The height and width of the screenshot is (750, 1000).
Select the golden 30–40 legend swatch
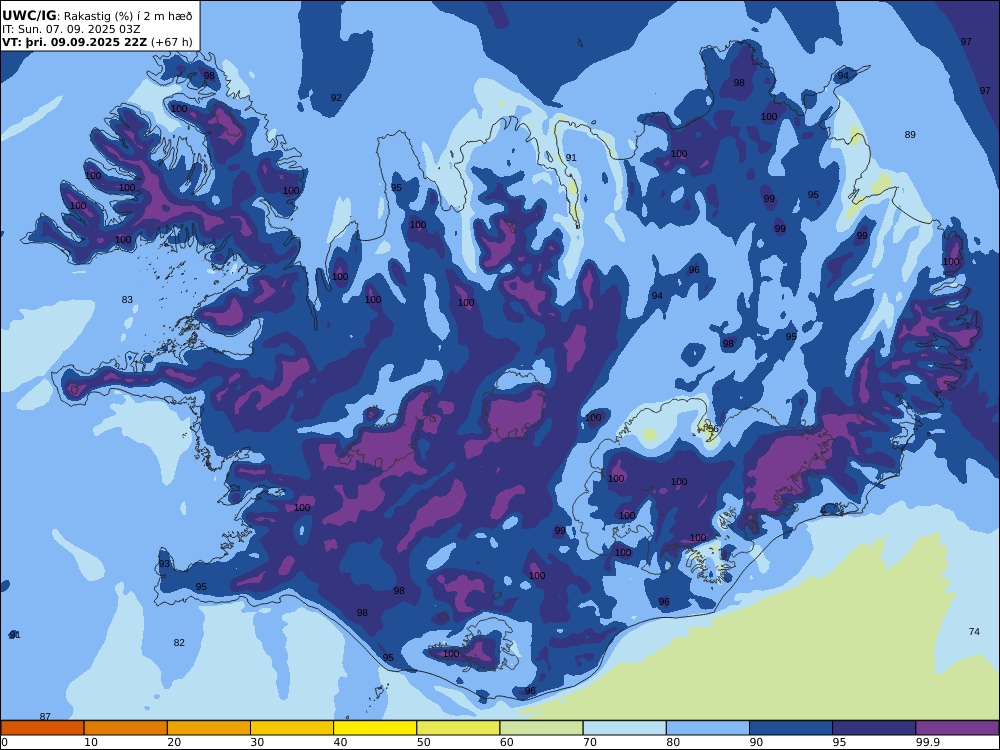click(x=292, y=728)
